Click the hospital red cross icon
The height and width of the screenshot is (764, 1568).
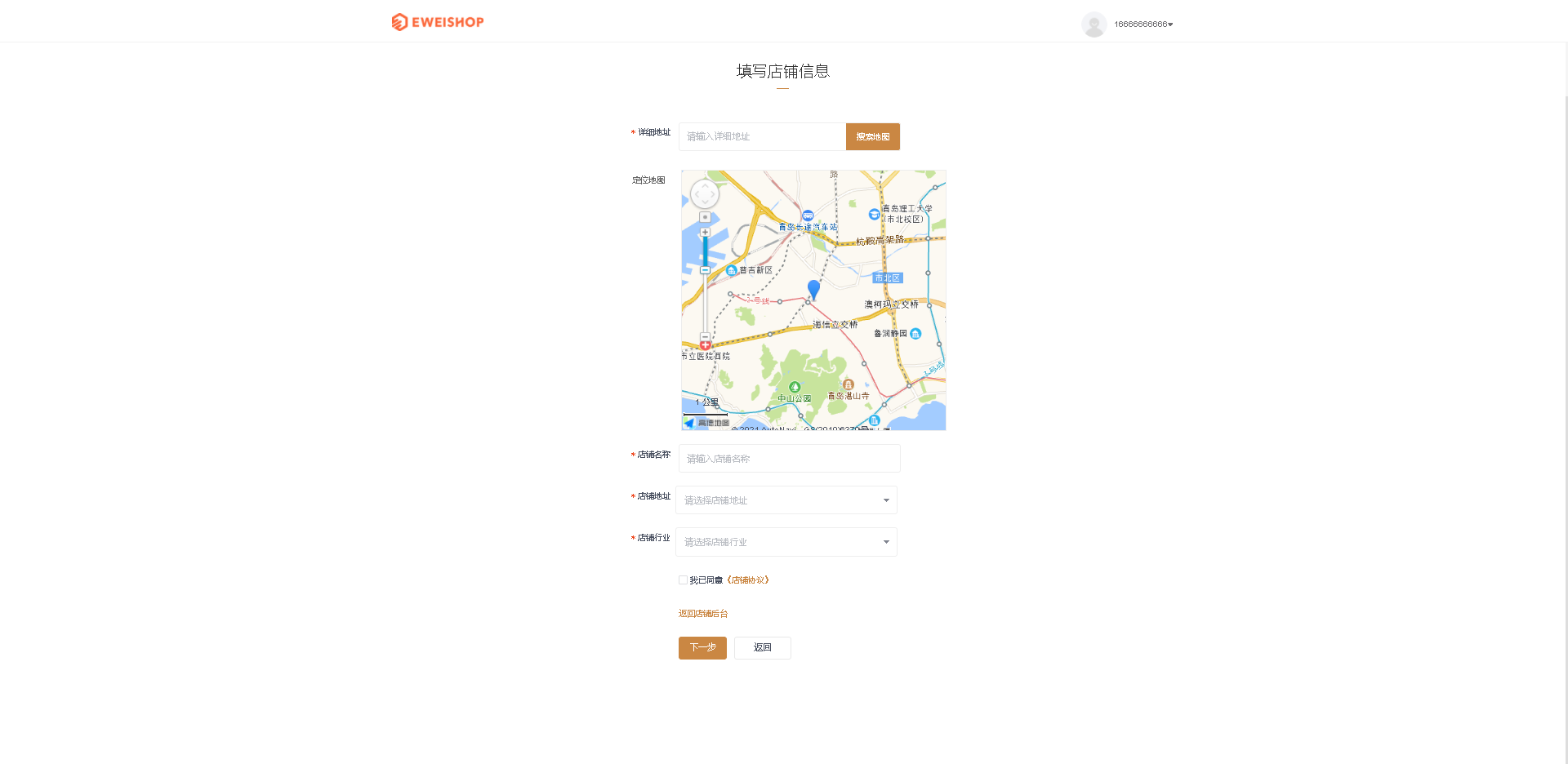click(705, 345)
